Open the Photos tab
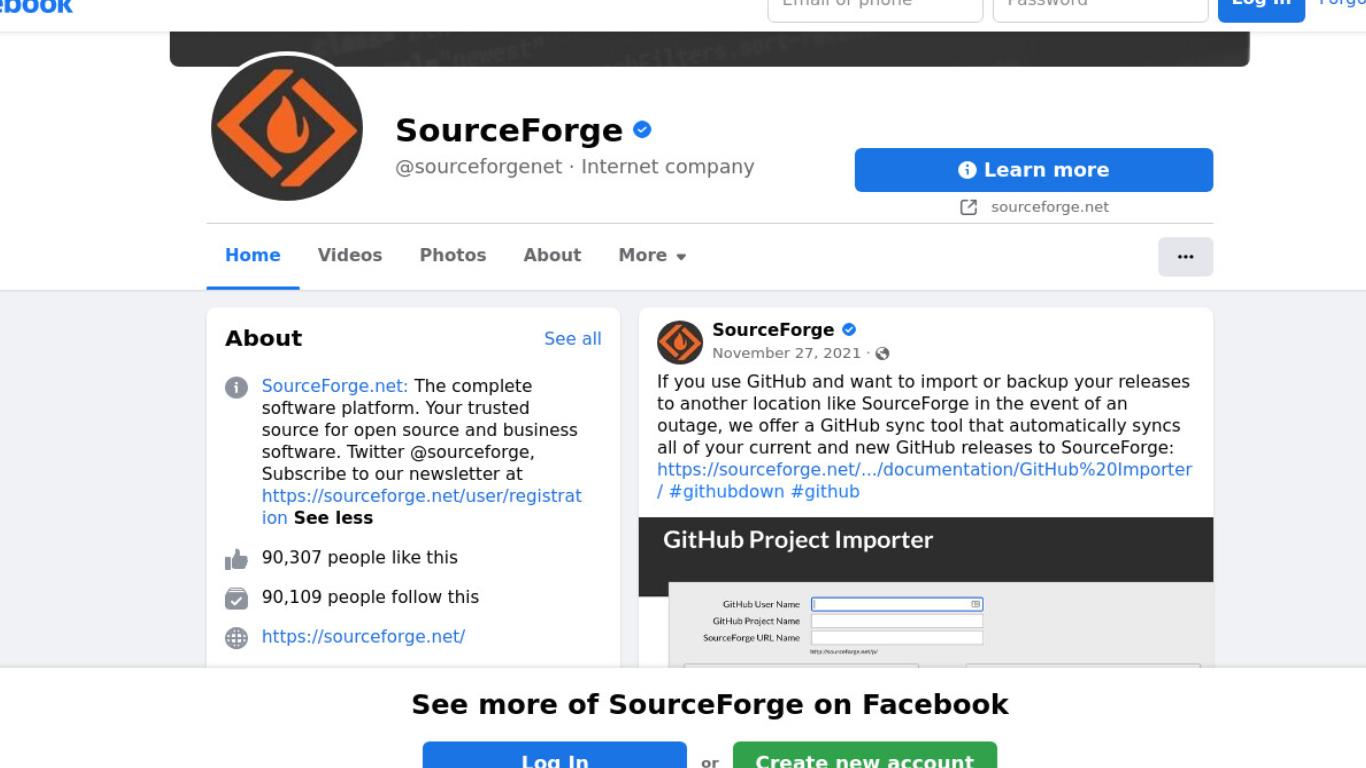1366x768 pixels. (x=453, y=255)
